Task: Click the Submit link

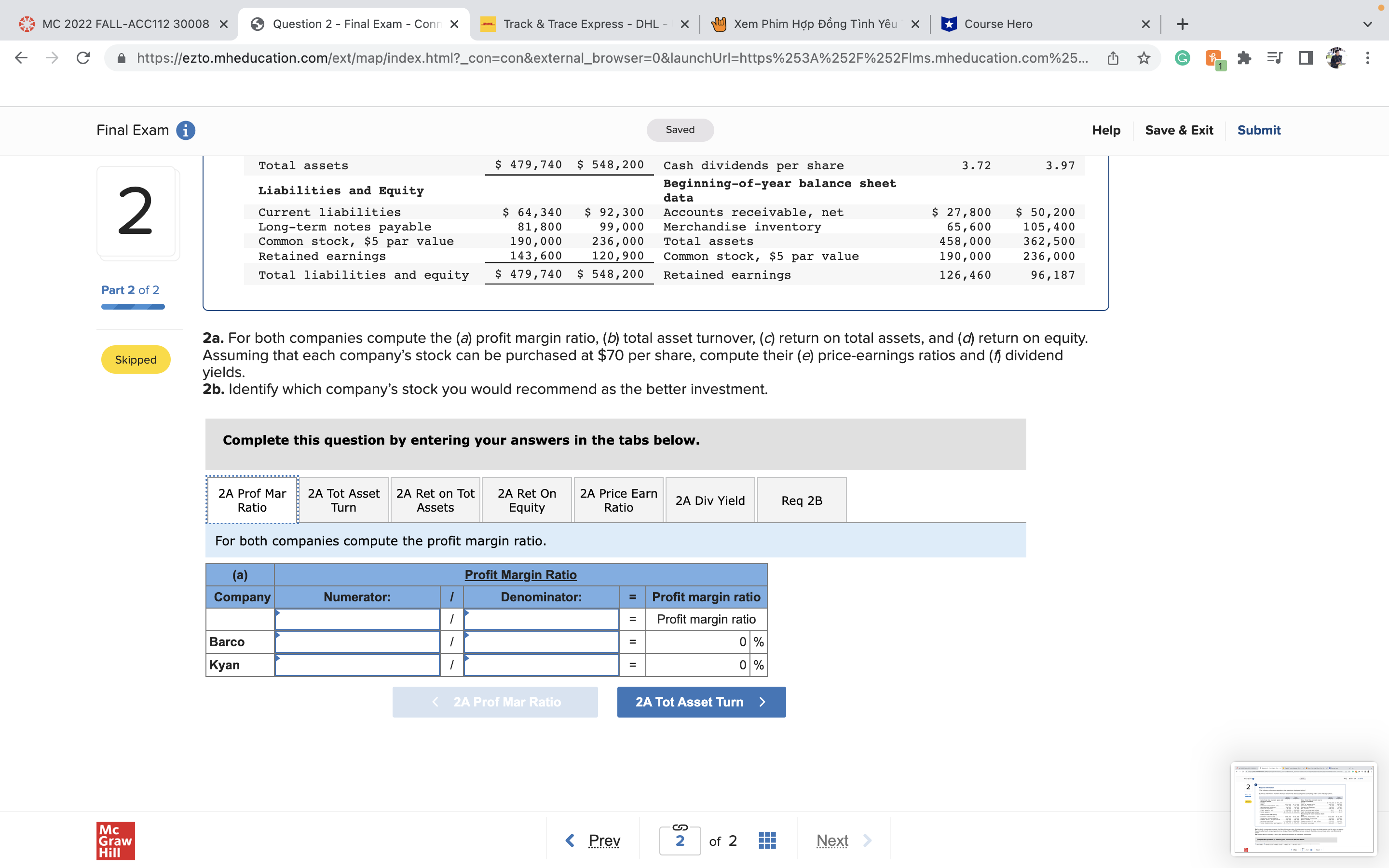Action: coord(1258,130)
